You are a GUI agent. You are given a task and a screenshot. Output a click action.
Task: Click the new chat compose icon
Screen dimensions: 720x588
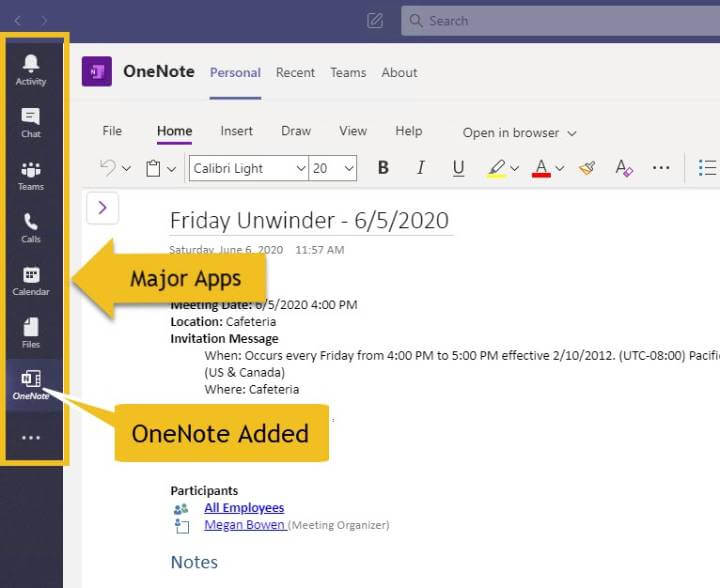pyautogui.click(x=375, y=20)
